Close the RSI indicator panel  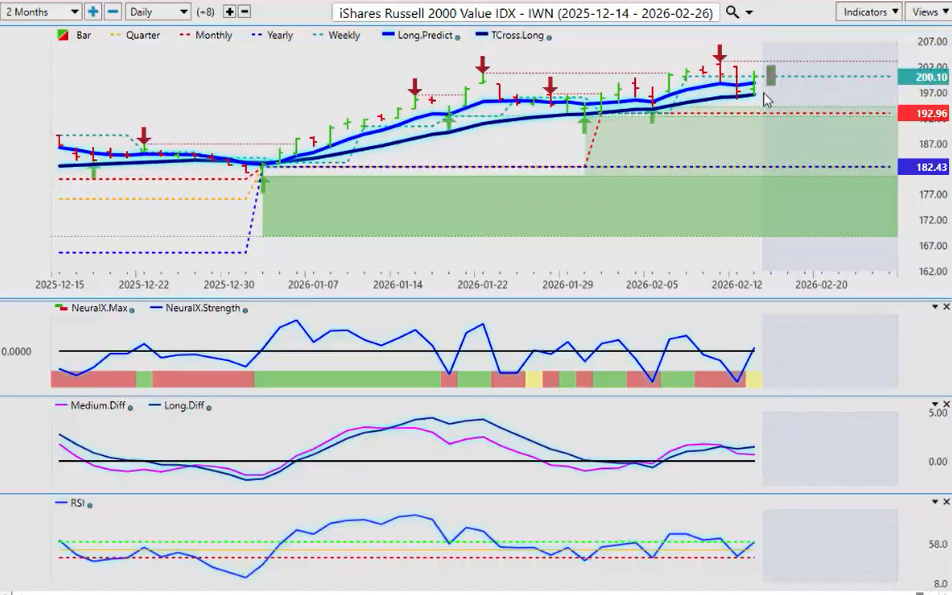945,503
